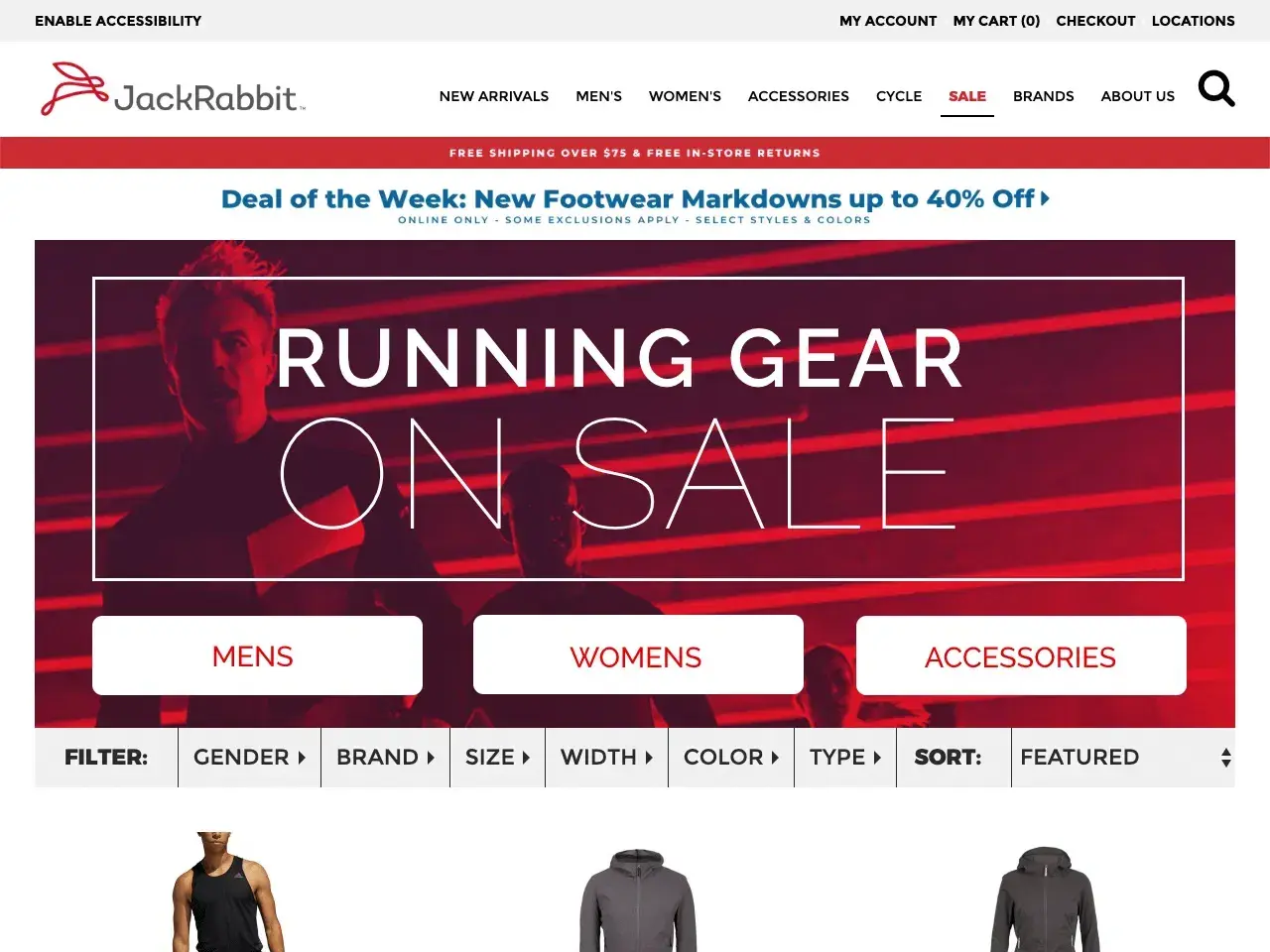View the black tank top product
1270x952 pixels.
click(x=228, y=892)
